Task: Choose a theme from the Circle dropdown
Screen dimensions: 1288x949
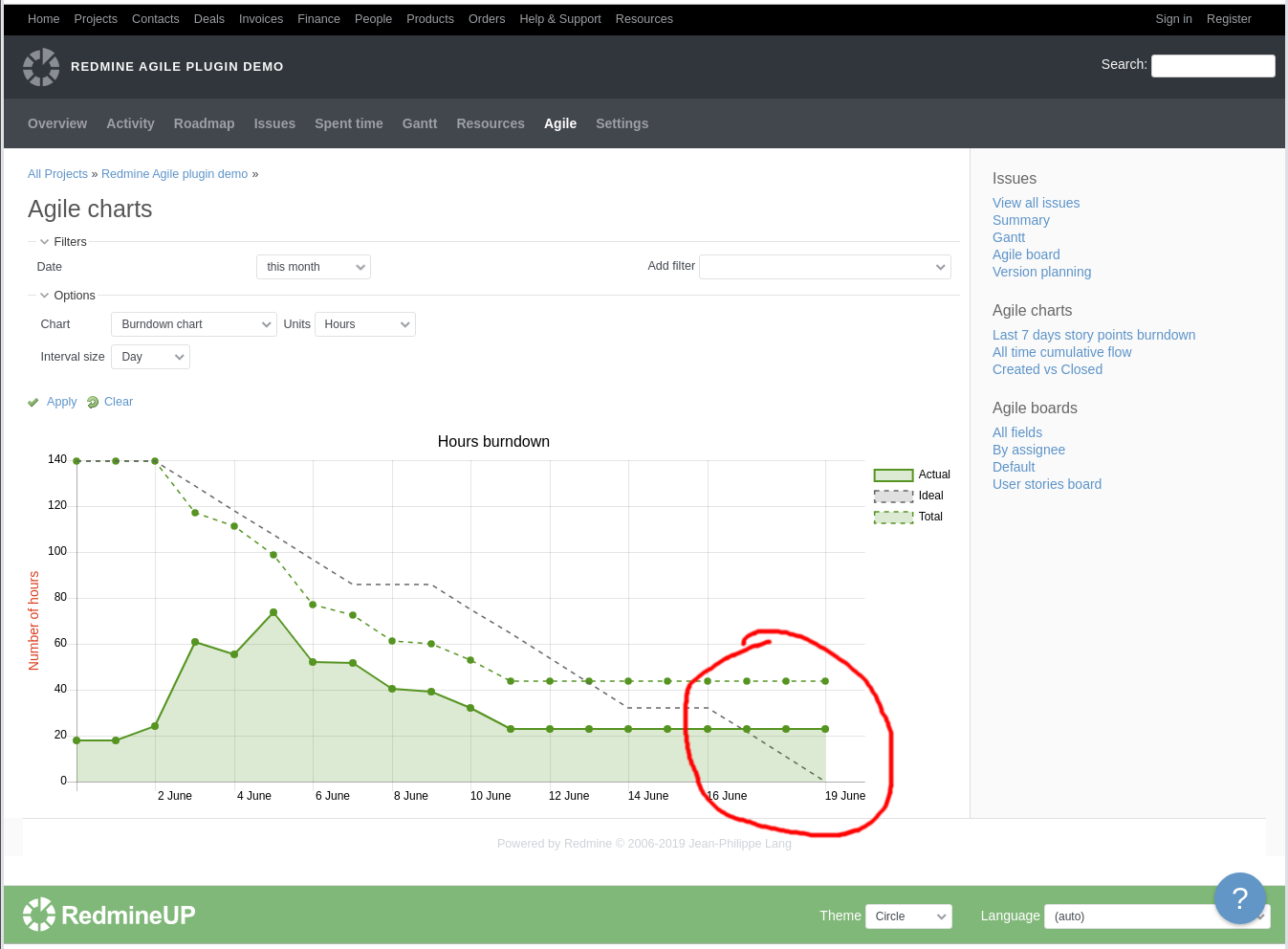Action: click(907, 916)
